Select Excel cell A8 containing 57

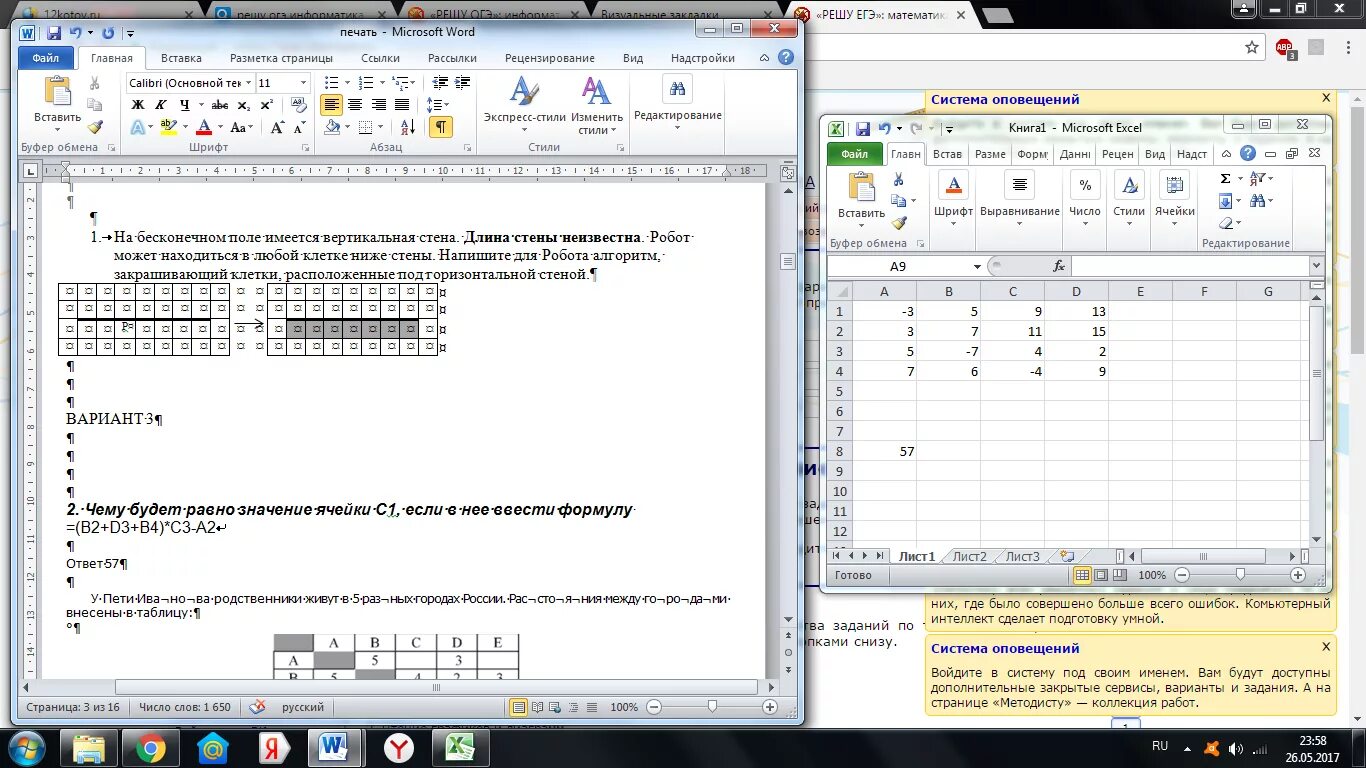pyautogui.click(x=884, y=451)
